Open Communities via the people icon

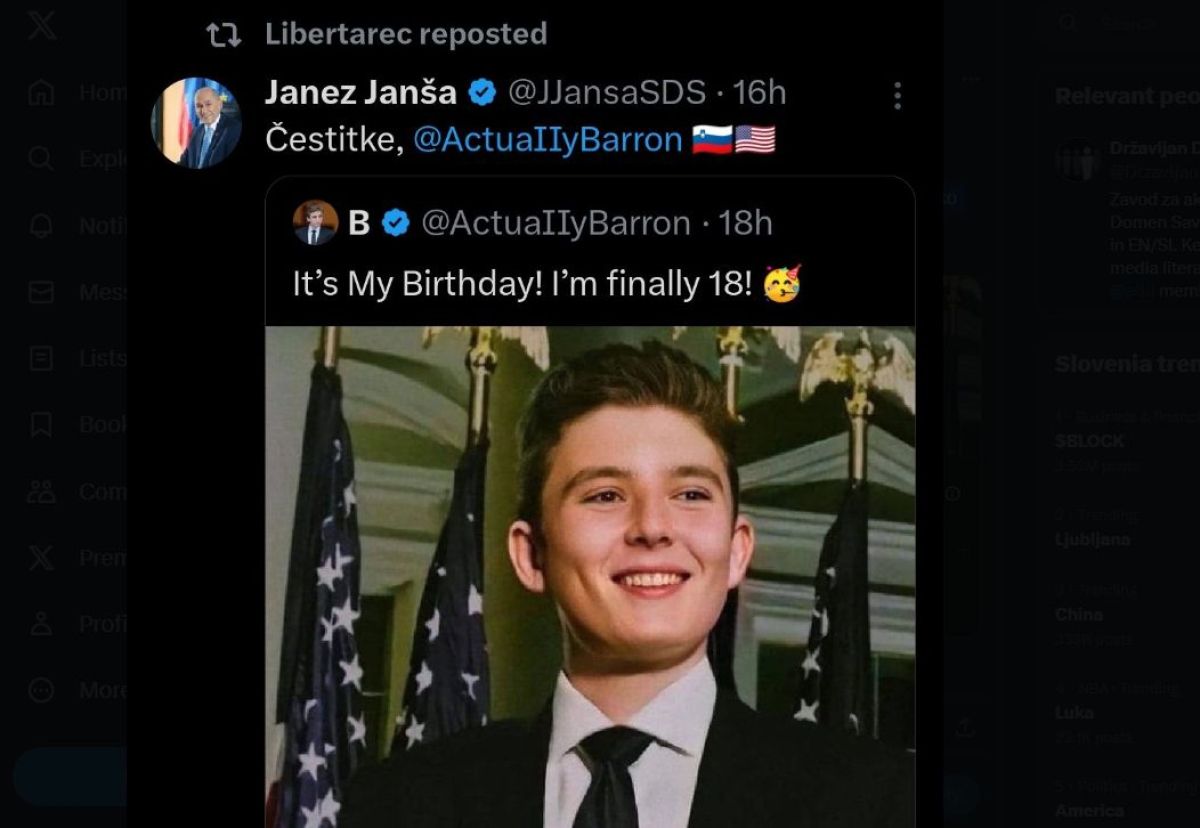[42, 491]
